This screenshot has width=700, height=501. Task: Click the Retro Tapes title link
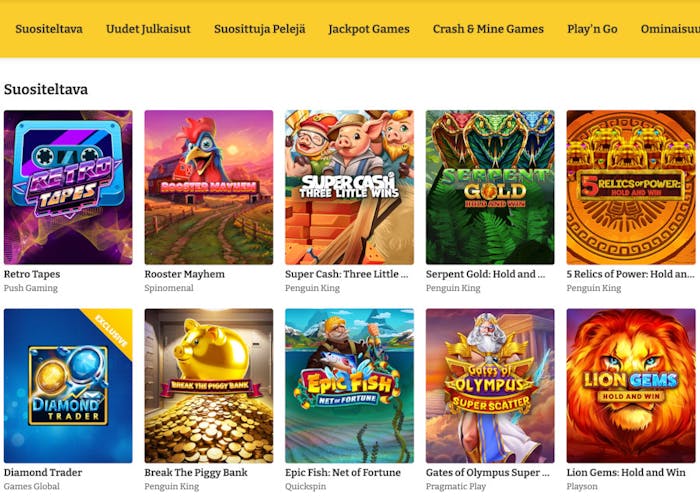[32, 274]
